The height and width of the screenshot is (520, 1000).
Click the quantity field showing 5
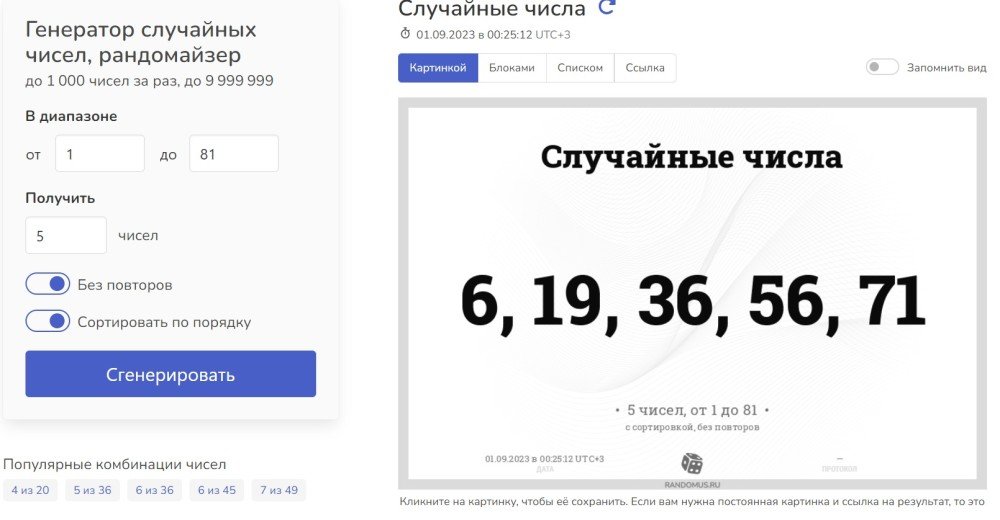66,235
